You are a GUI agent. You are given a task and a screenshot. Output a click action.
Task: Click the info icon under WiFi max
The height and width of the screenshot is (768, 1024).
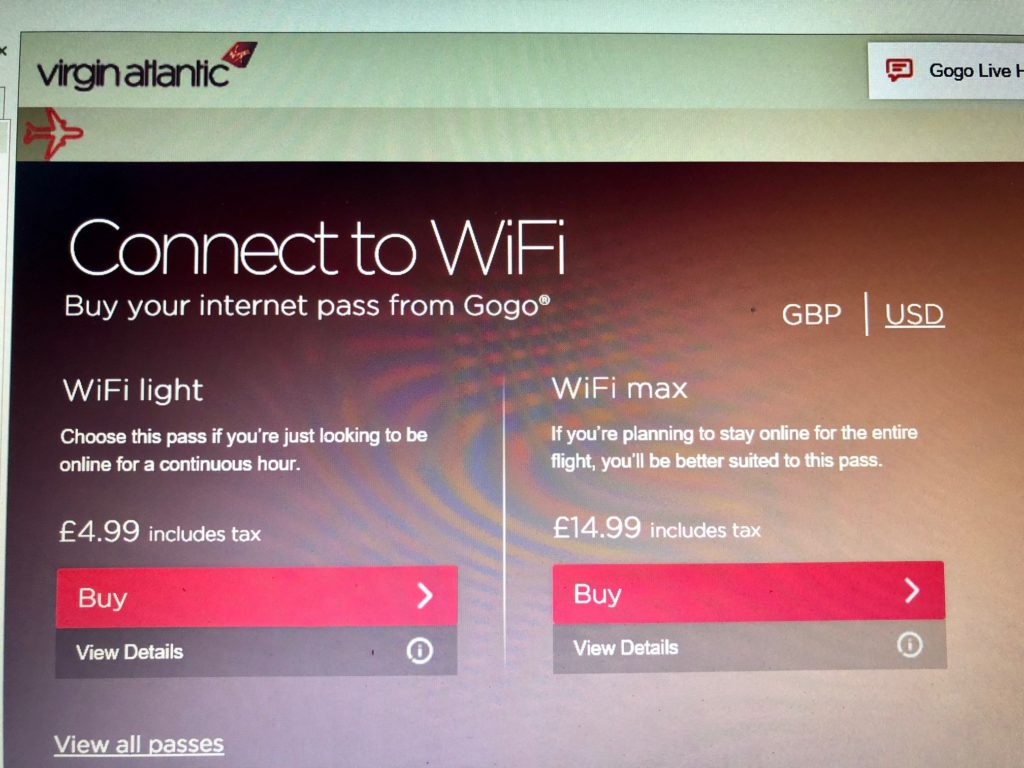(x=910, y=645)
